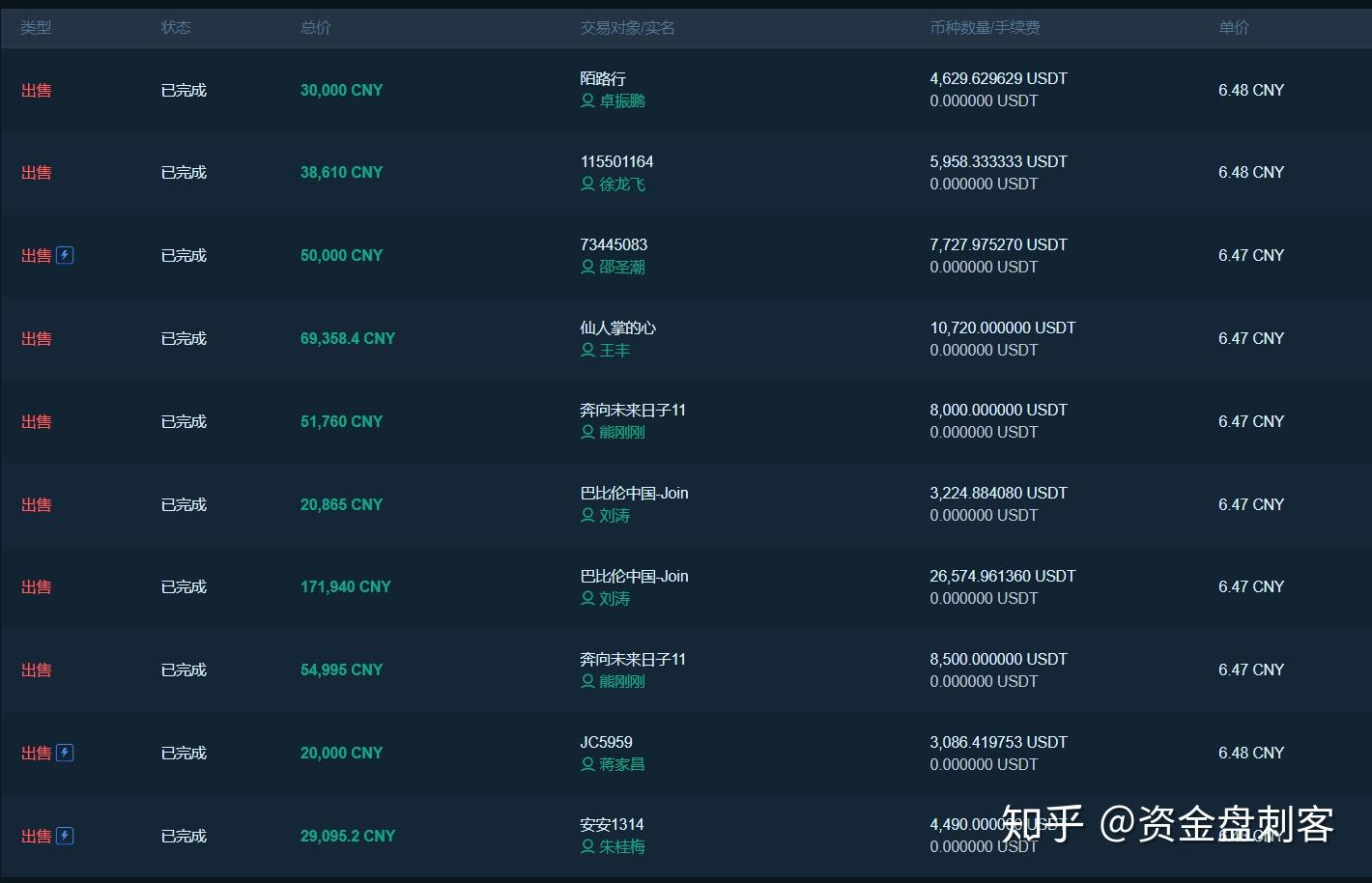Click the 交易对象/实名 column header
Screen dimensions: 1372x883
click(627, 28)
